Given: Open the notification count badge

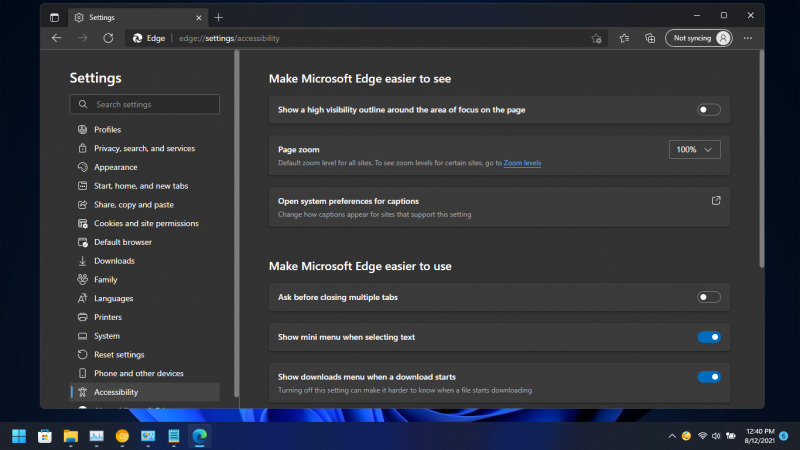Looking at the screenshot, I should click(784, 436).
